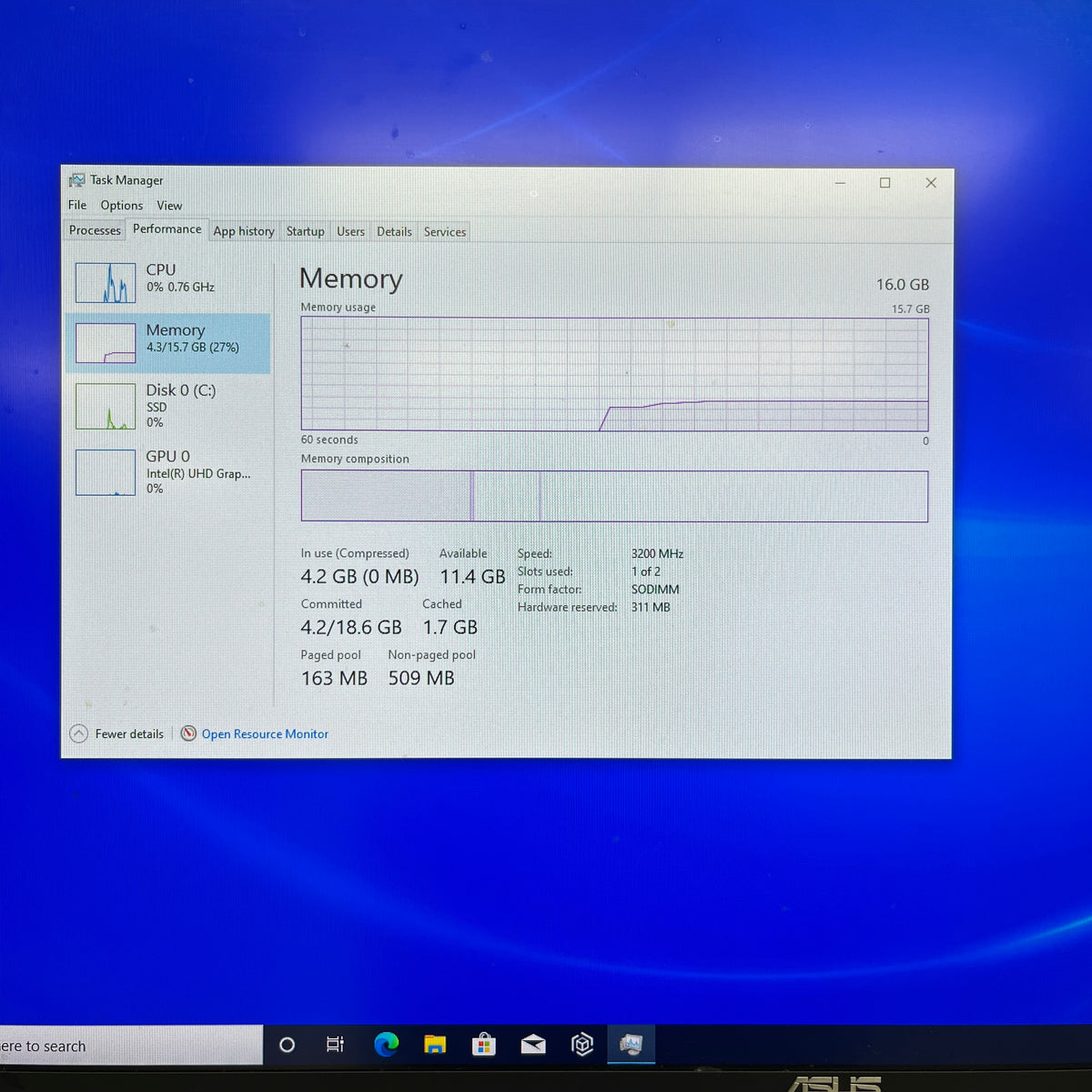This screenshot has width=1092, height=1092.
Task: Minimize the Task Manager window
Action: click(x=840, y=183)
